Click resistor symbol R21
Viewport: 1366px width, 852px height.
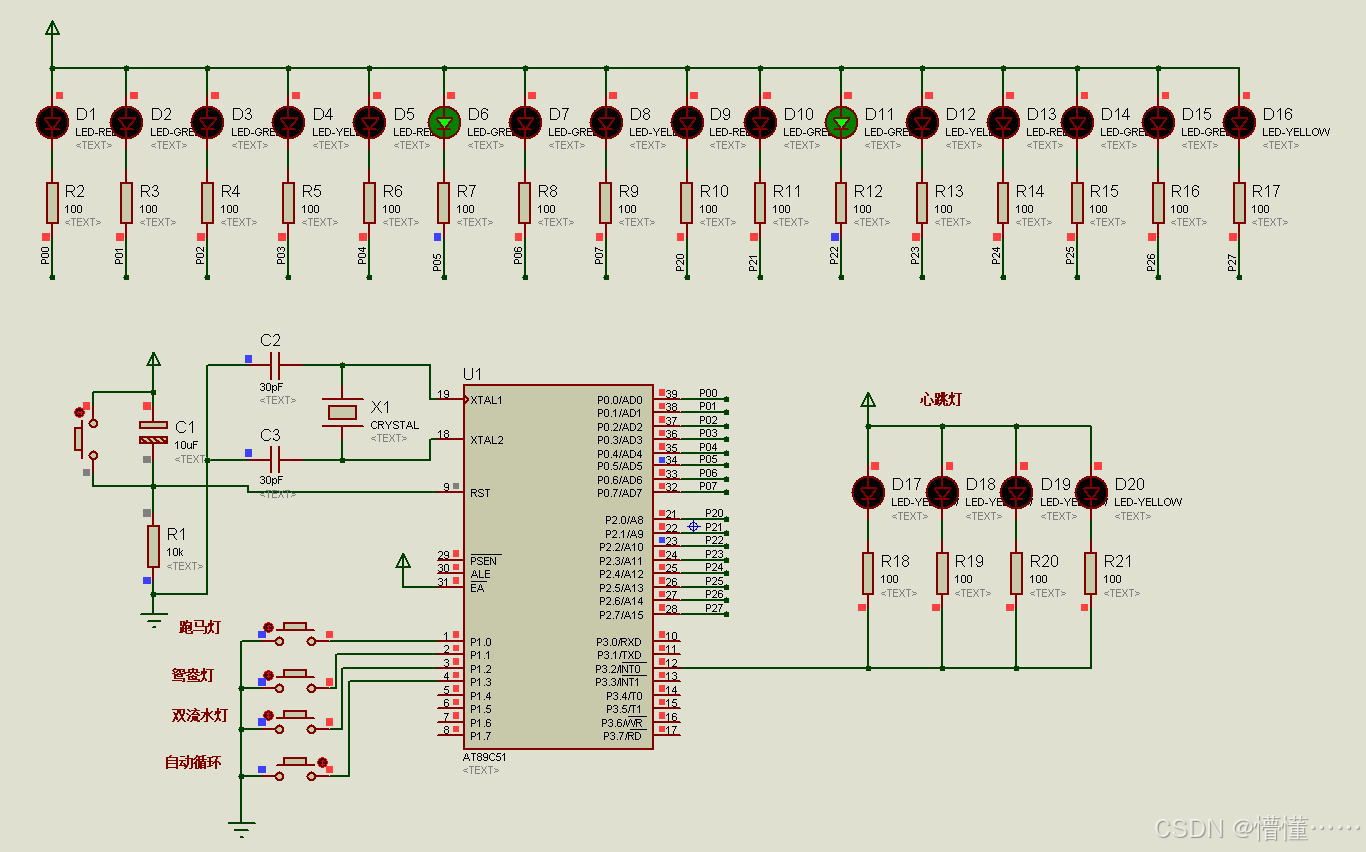click(1091, 573)
